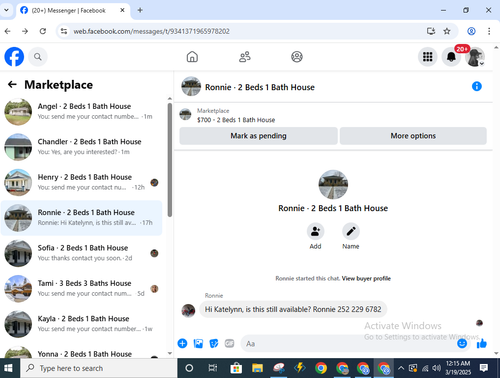Open a new browser tab
Viewport: 500px width, 378px height.
pyautogui.click(x=140, y=10)
